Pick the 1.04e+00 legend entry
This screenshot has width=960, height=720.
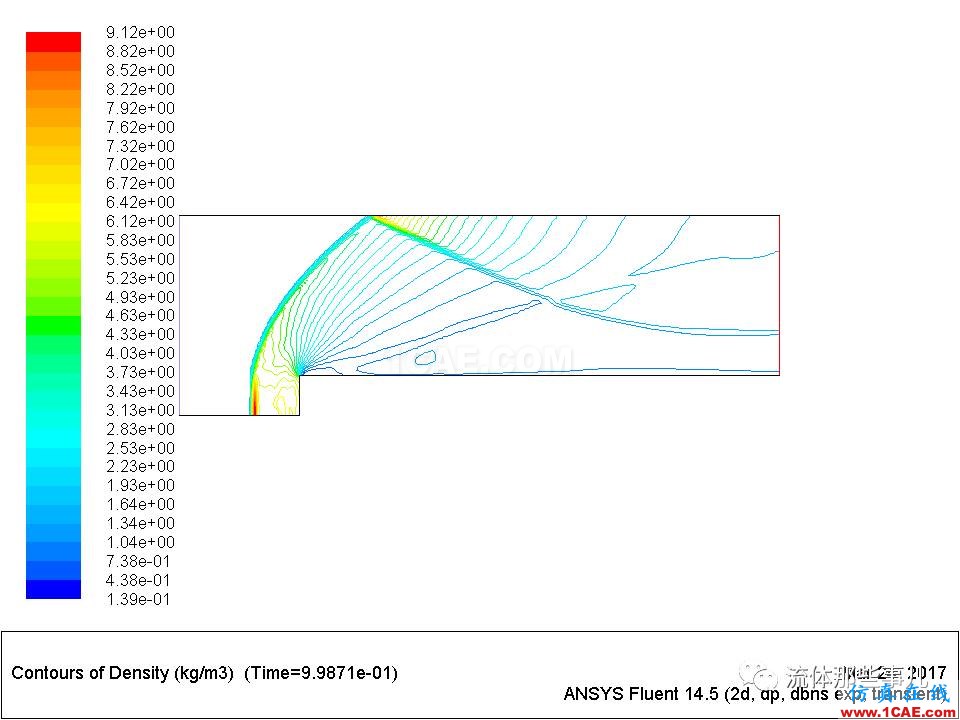[x=140, y=542]
